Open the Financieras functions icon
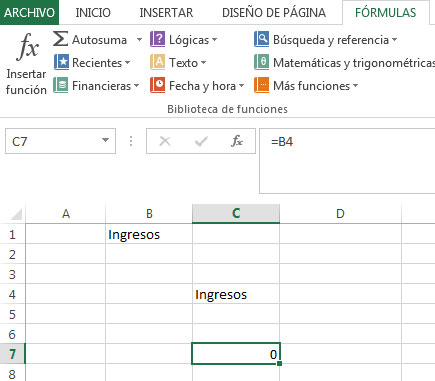This screenshot has width=435, height=381. tap(61, 85)
